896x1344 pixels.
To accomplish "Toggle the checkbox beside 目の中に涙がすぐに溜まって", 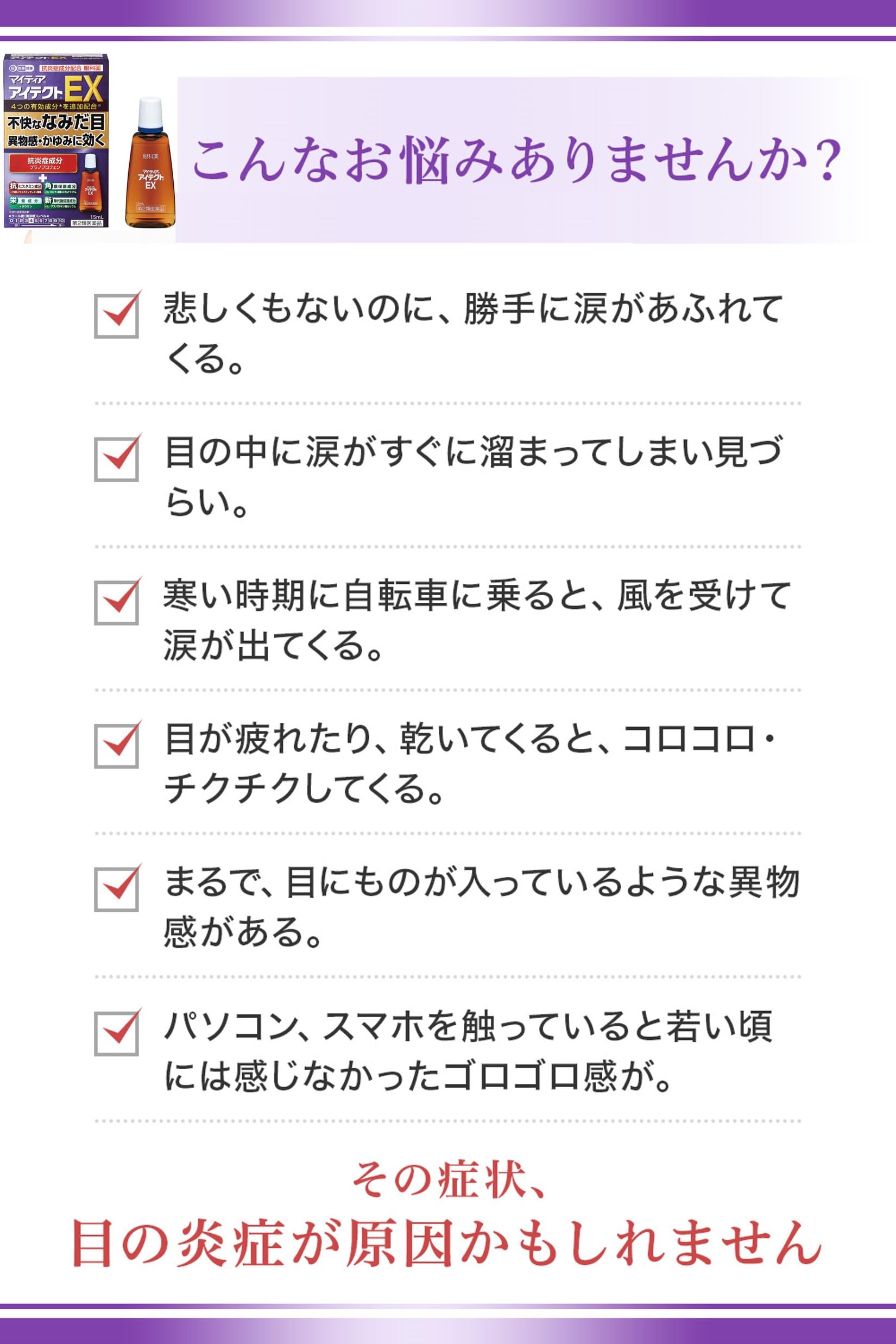I will tap(117, 459).
